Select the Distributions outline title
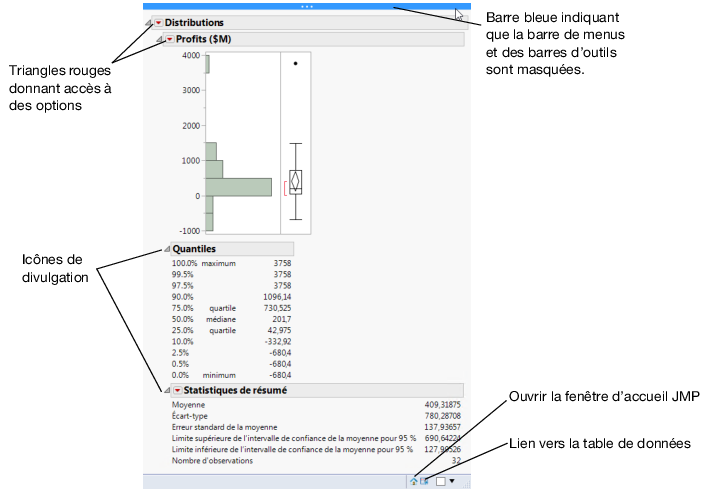 [x=194, y=22]
